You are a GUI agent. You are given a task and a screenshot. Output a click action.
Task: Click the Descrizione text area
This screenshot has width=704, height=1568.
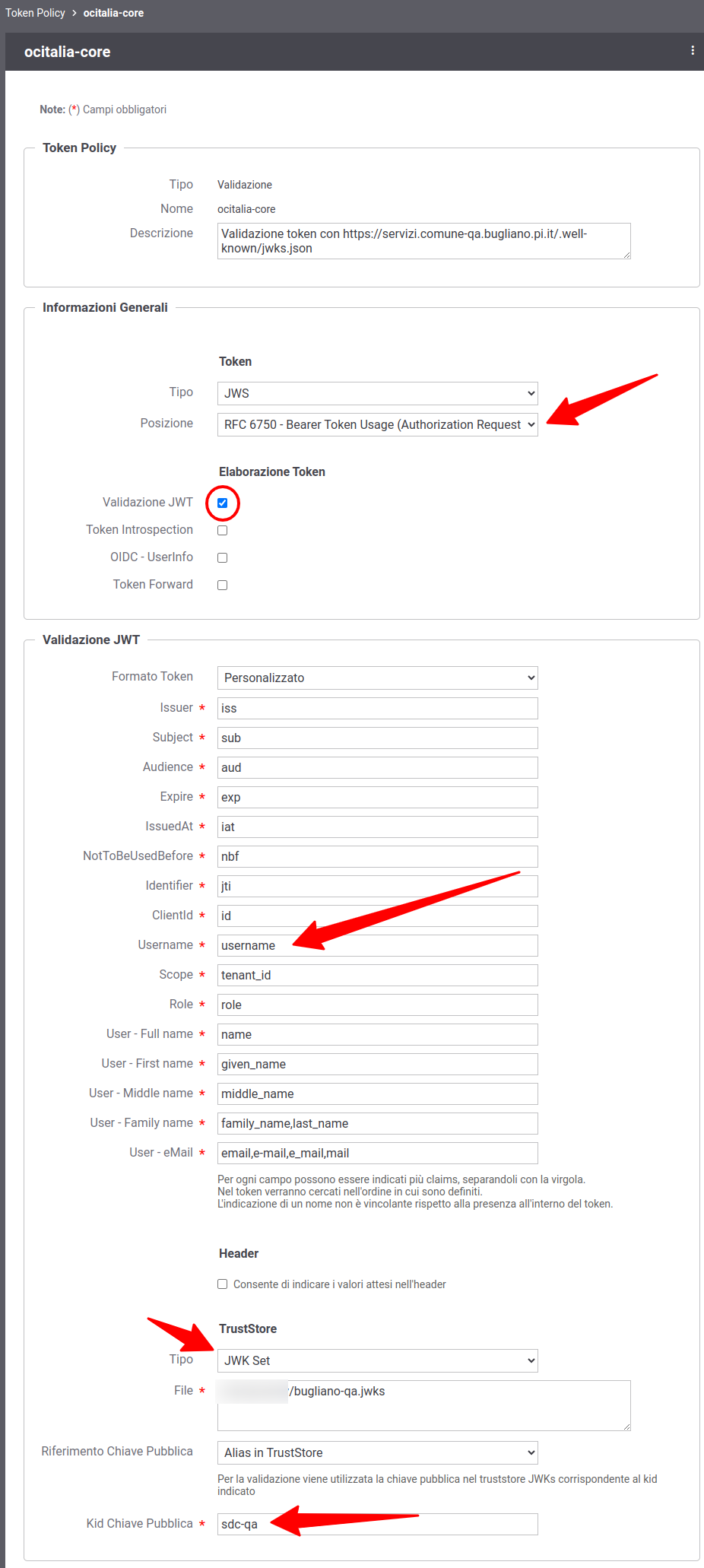click(423, 241)
